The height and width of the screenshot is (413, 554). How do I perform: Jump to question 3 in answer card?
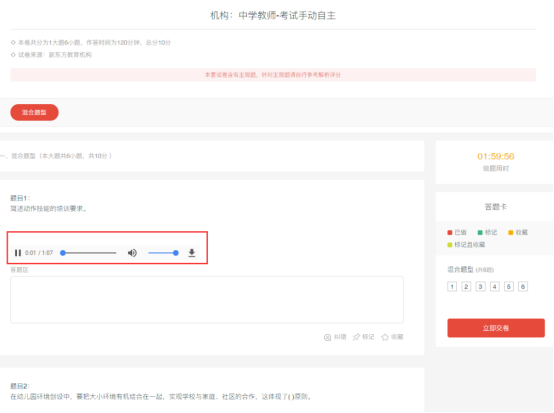[x=480, y=287]
